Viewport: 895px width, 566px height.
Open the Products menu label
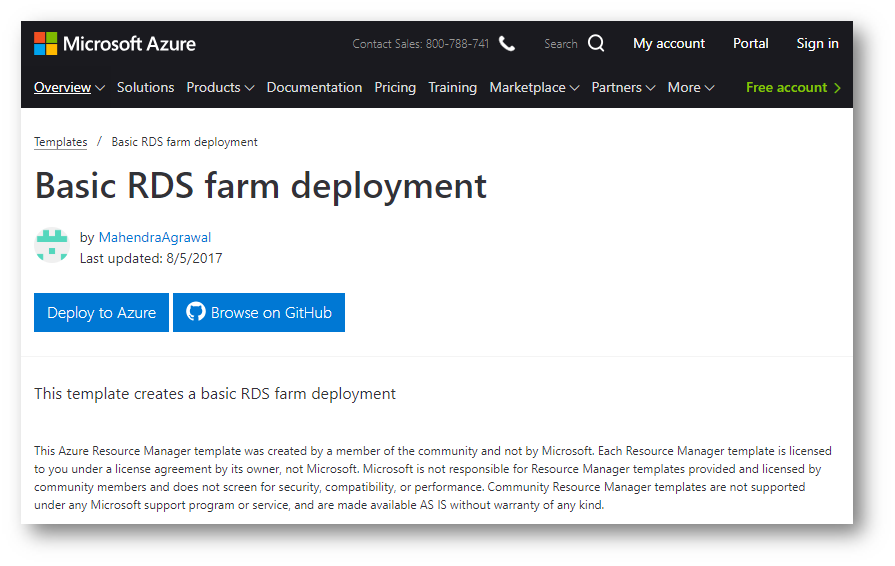(213, 87)
